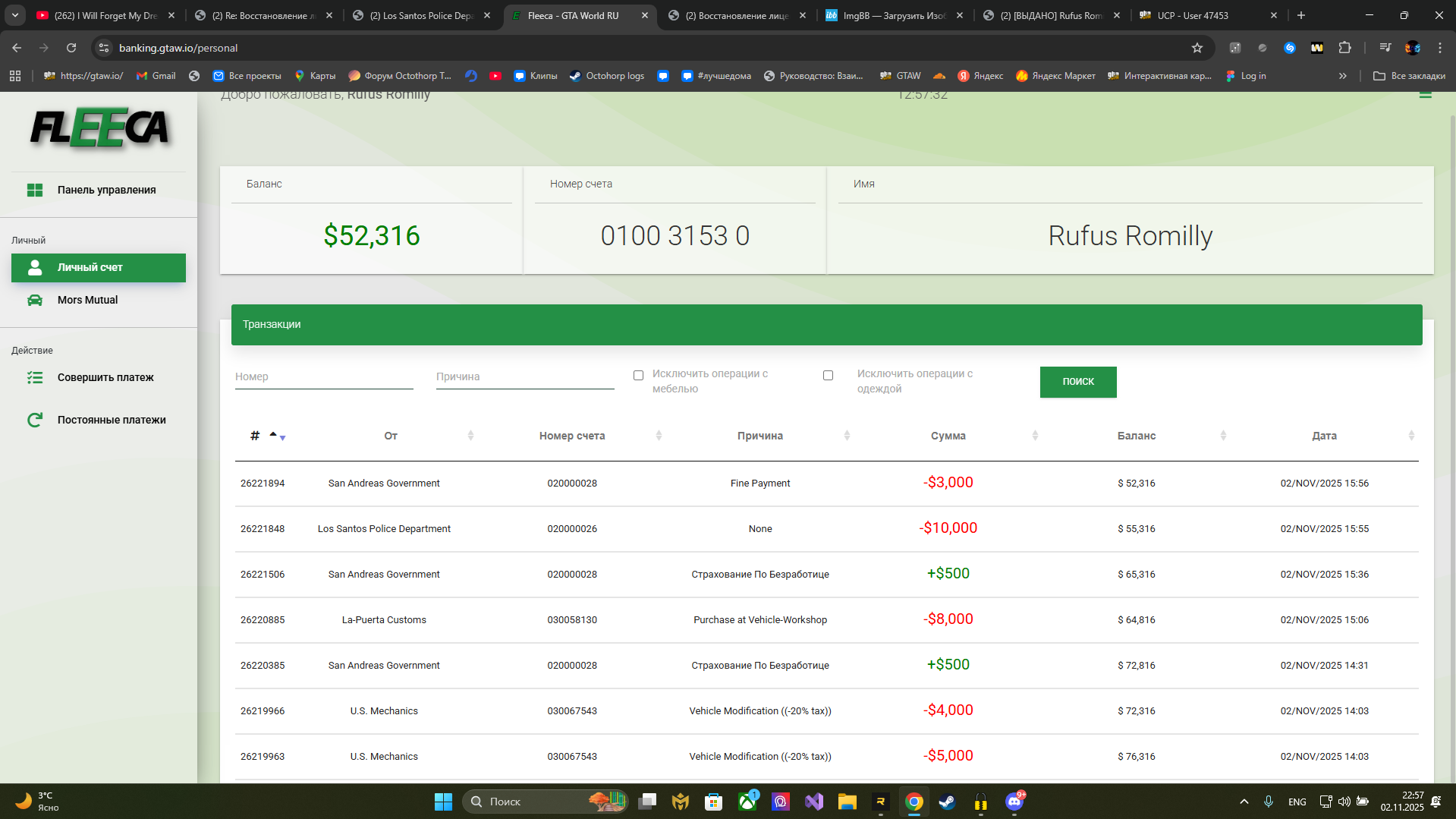Screen dimensions: 1456x819
Task: Enable Исключить операции с мебелью checkbox
Action: 638,376
